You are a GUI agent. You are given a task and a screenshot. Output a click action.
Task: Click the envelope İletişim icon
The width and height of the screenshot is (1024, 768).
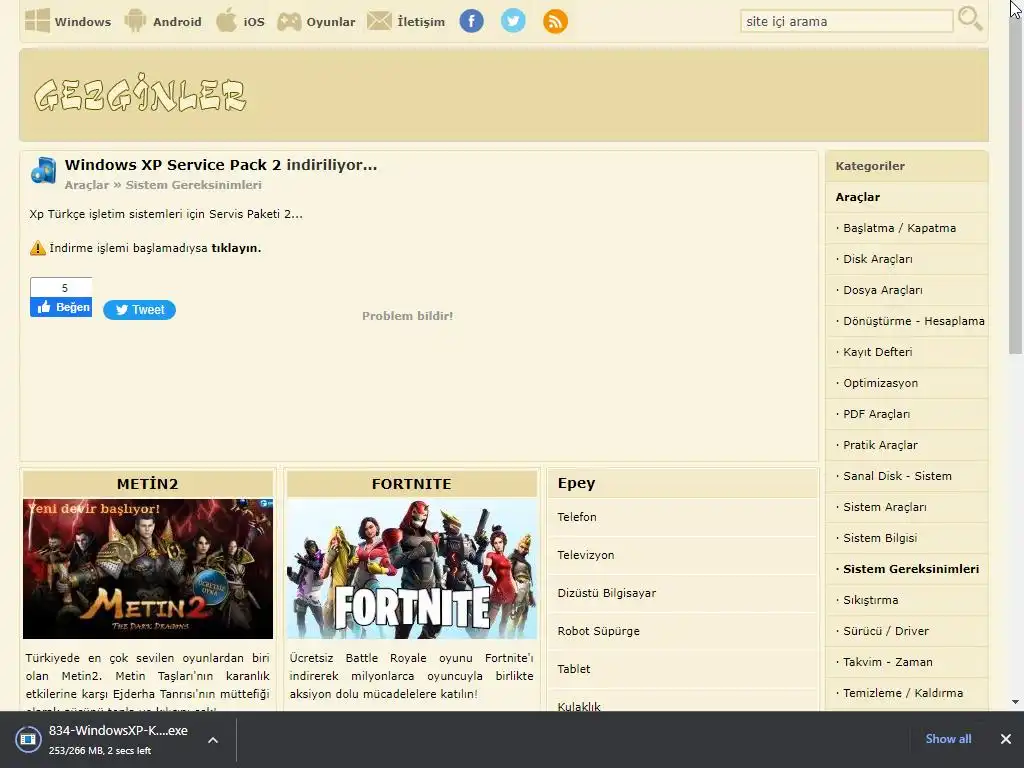click(379, 21)
